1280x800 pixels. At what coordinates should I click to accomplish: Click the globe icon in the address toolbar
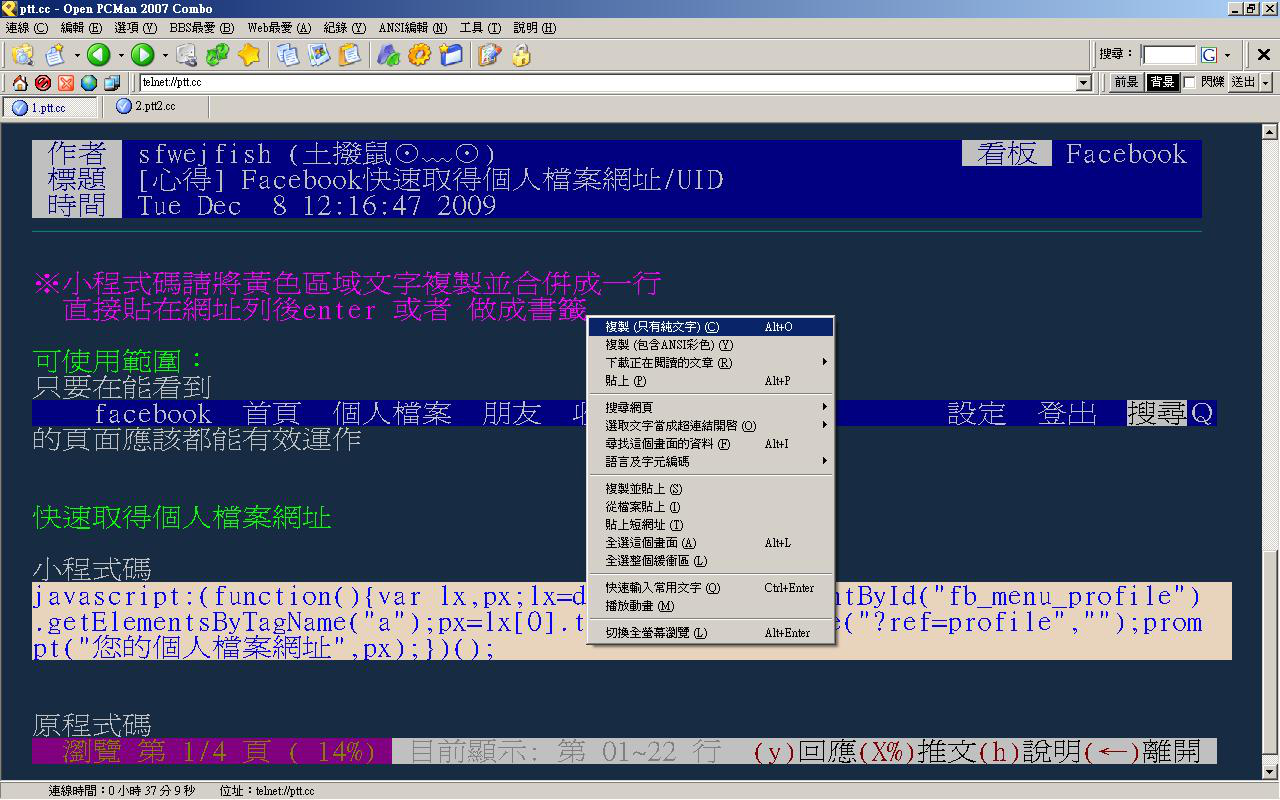coord(89,83)
